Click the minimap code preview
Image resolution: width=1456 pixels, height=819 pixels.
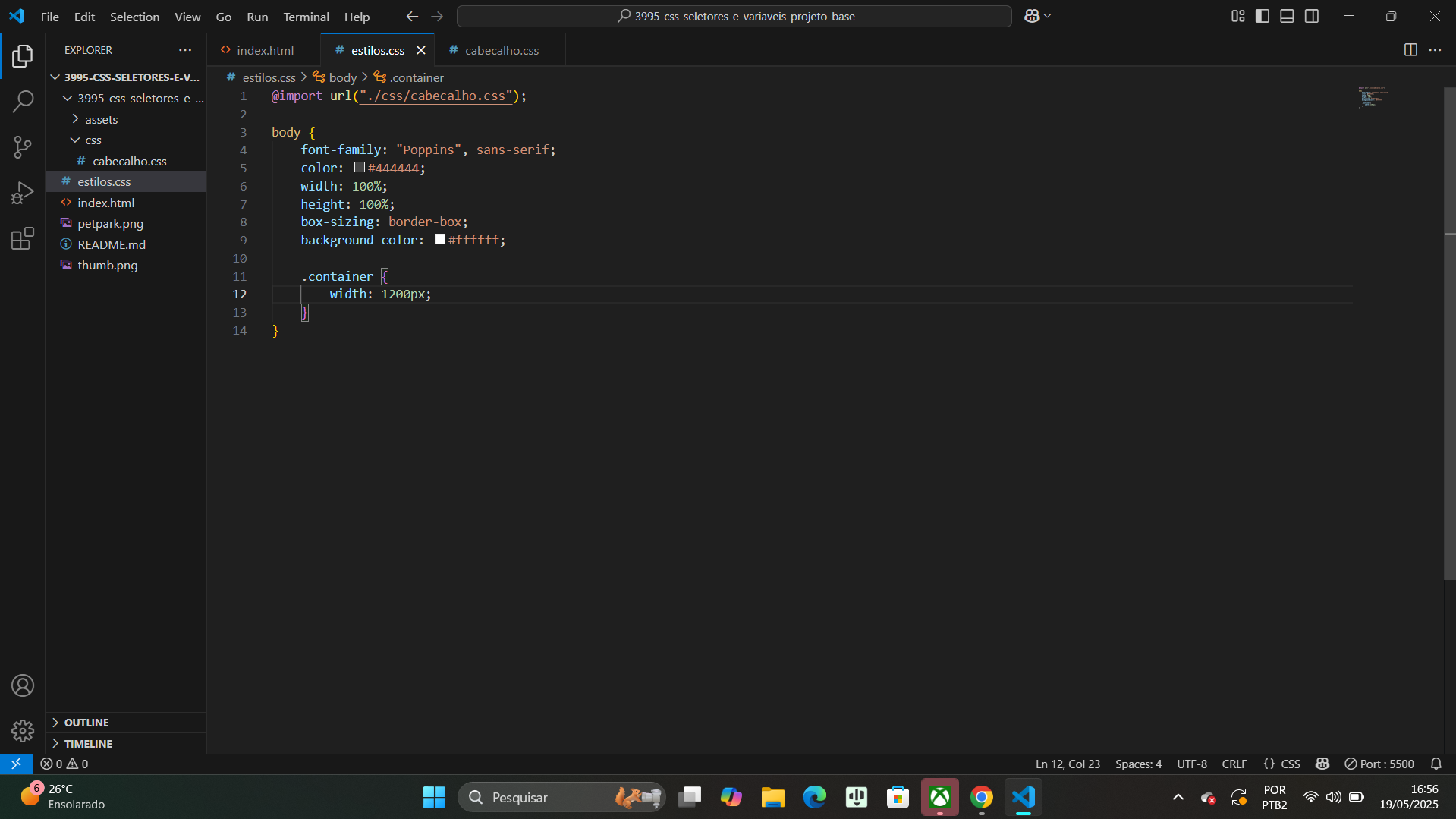tap(1373, 96)
